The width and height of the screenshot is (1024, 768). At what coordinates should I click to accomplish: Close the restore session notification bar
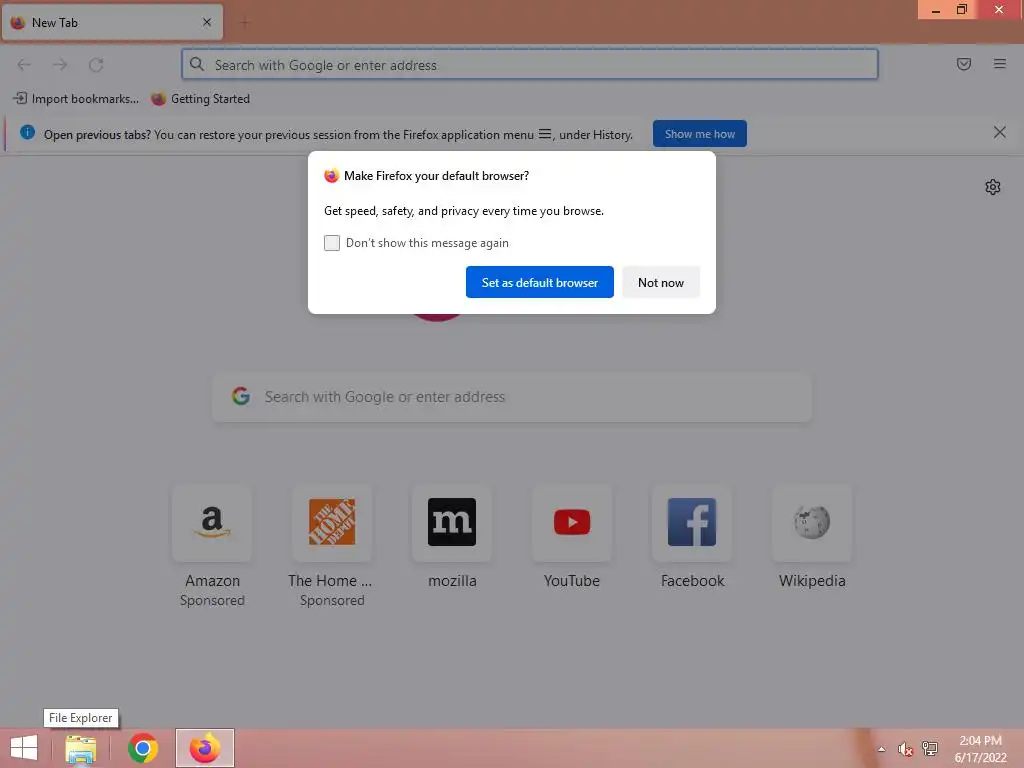click(x=999, y=133)
